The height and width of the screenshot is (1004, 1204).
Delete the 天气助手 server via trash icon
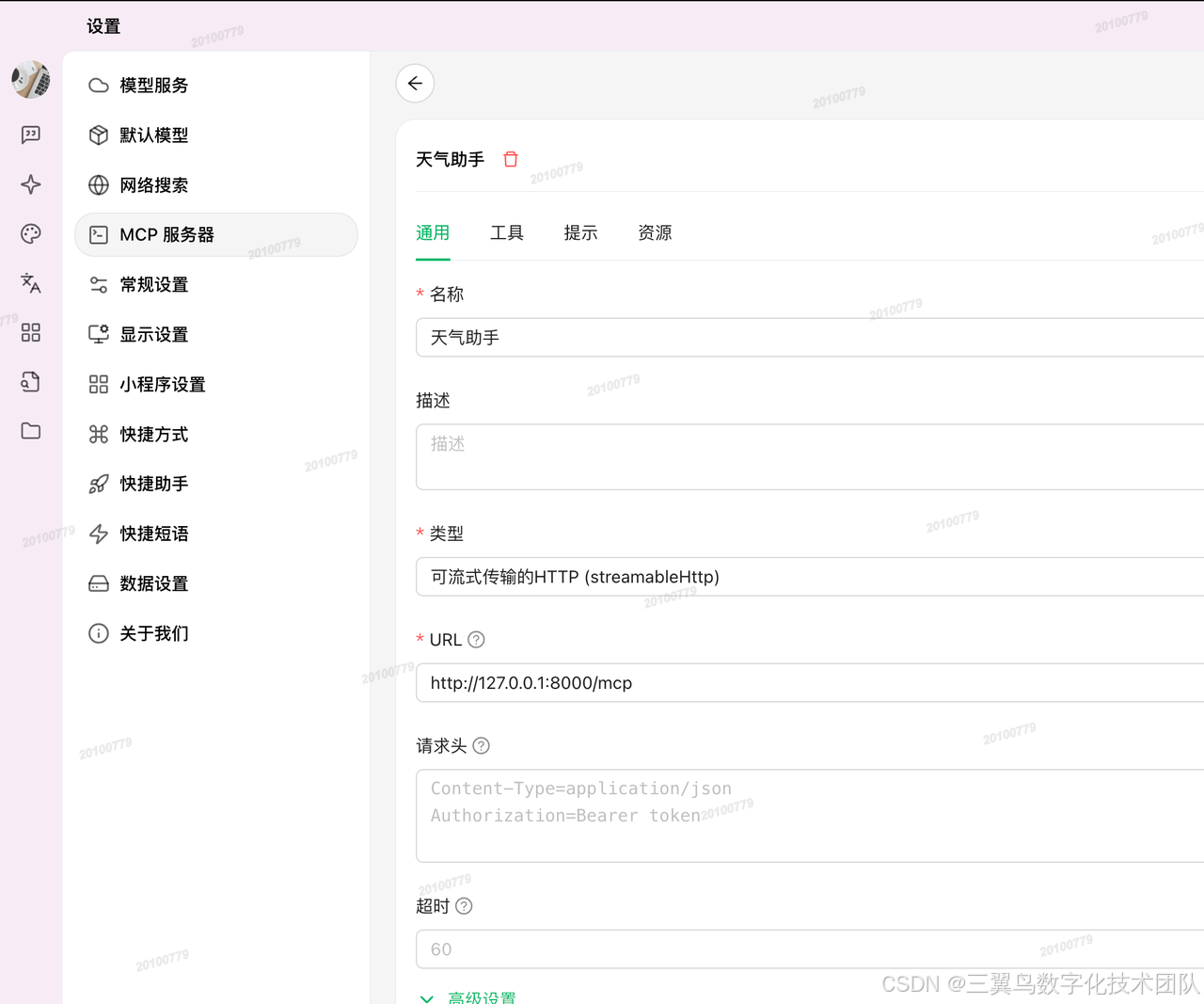coord(510,159)
